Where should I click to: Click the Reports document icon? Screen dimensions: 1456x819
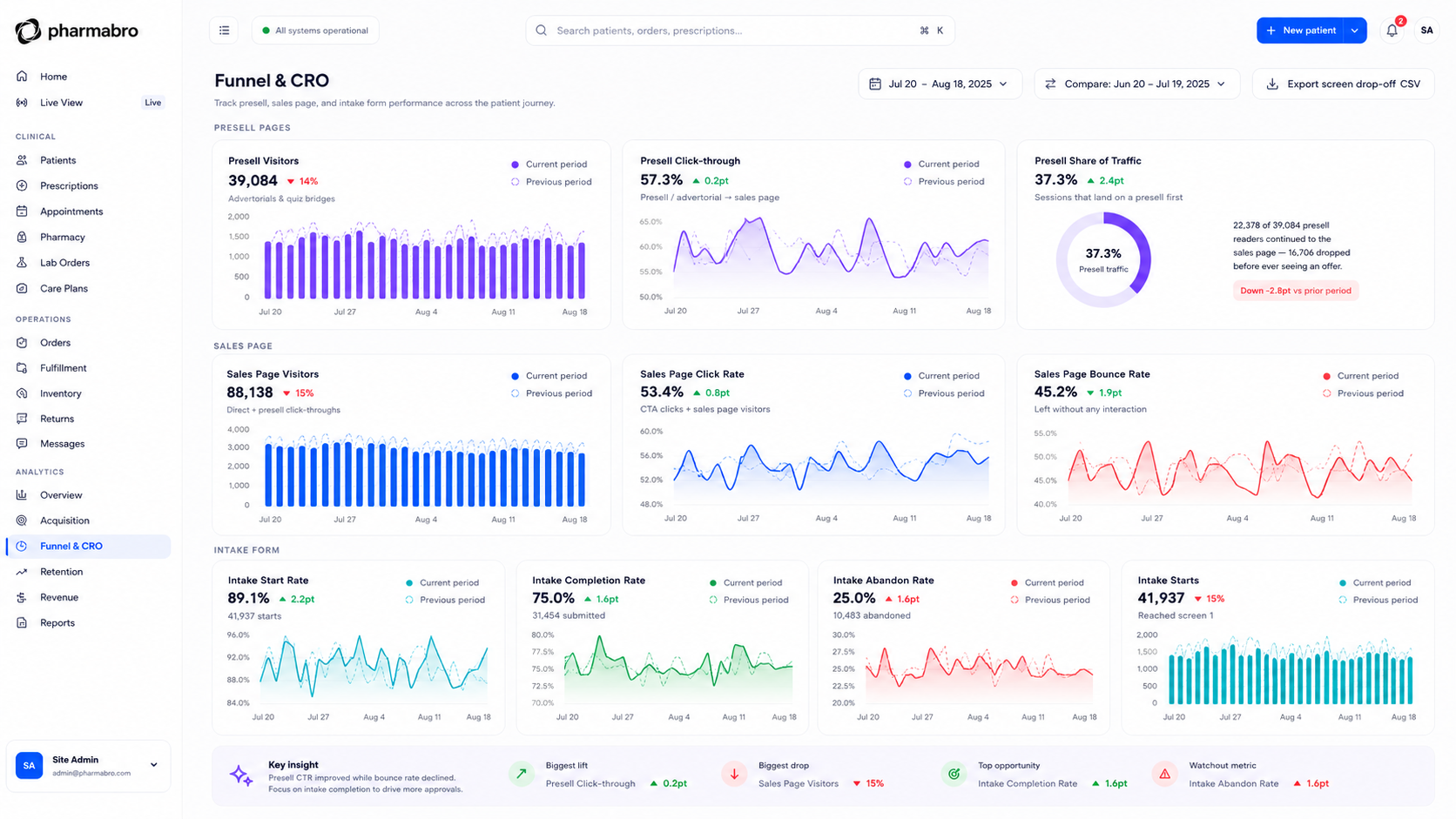click(x=22, y=623)
